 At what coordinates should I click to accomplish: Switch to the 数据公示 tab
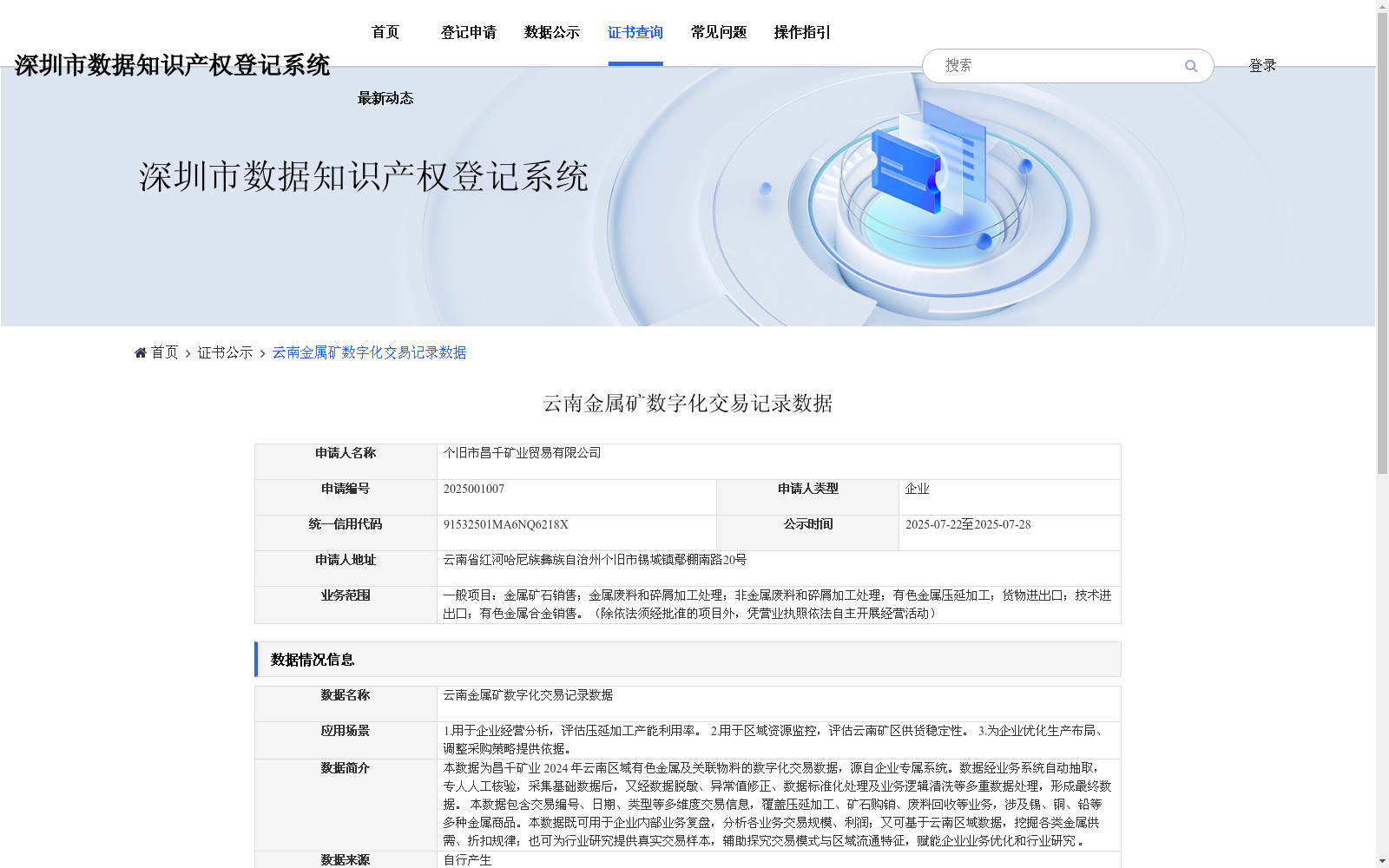[x=550, y=32]
